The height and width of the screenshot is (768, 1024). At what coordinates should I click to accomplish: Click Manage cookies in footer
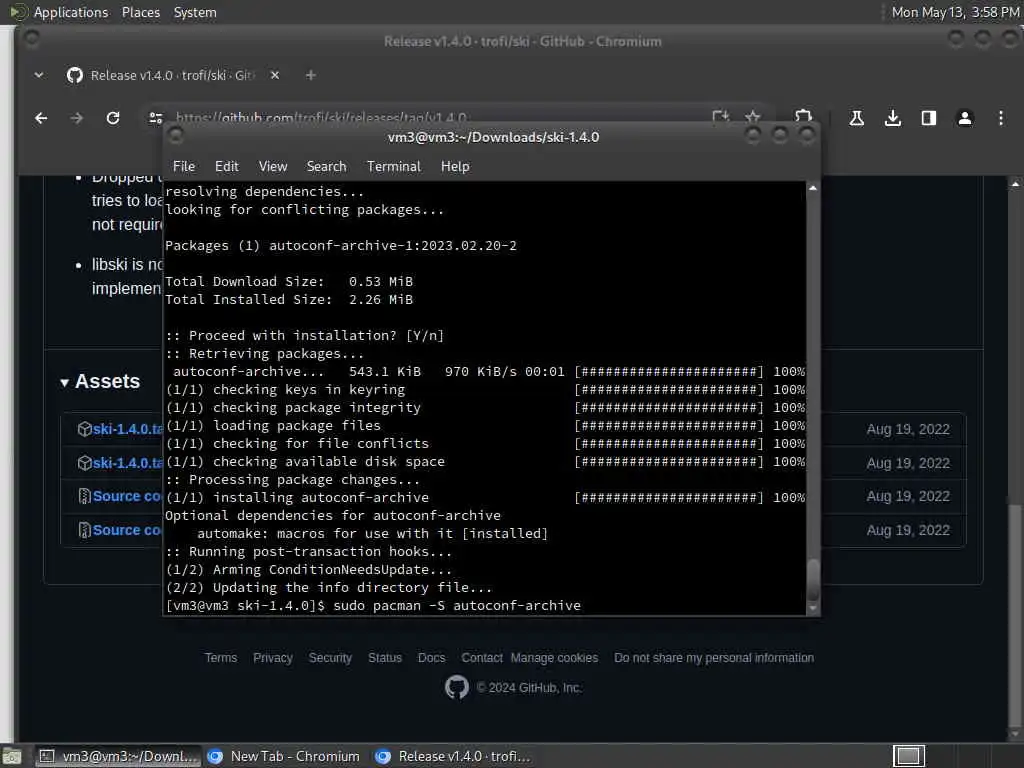click(x=554, y=658)
